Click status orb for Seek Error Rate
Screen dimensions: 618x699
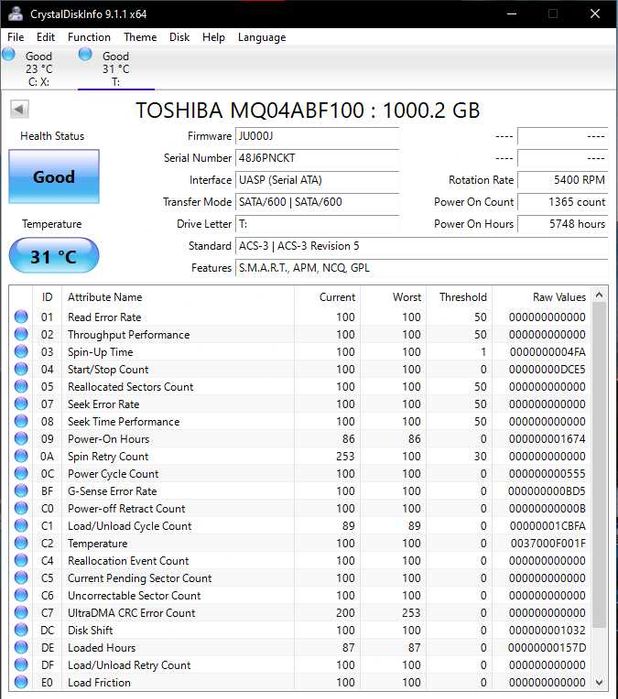click(21, 404)
